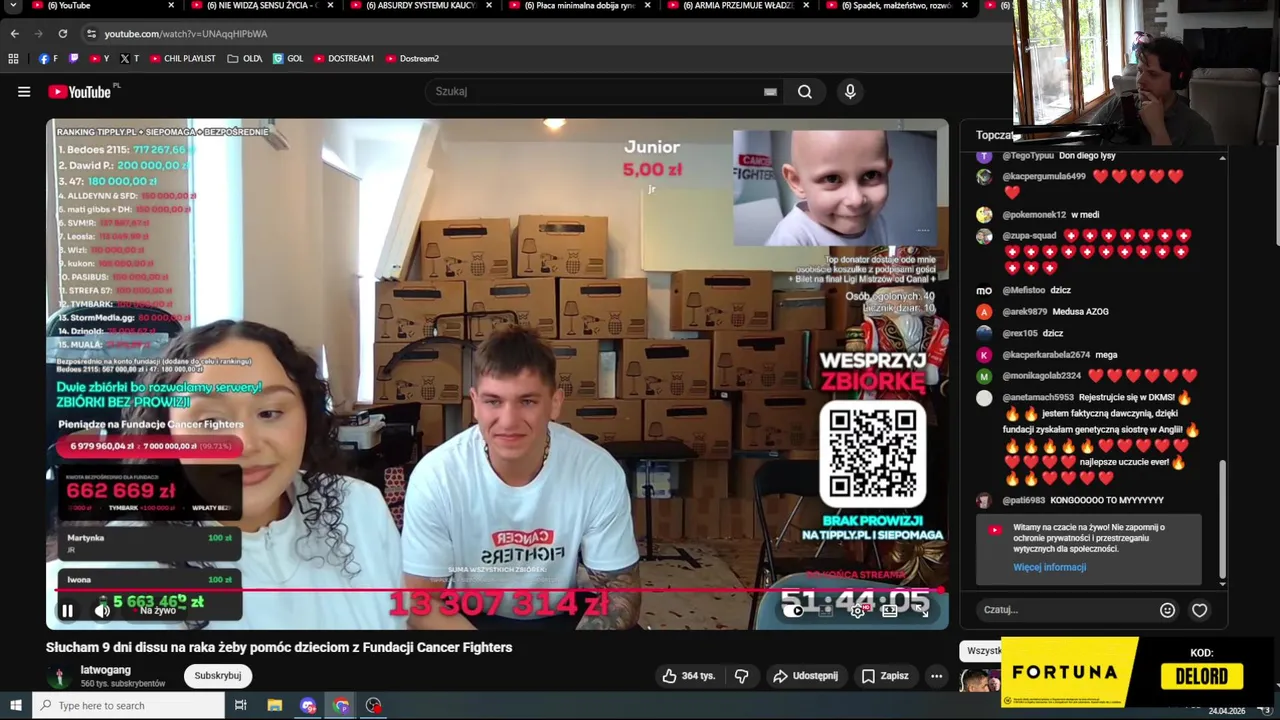Viewport: 1280px width, 720px height.
Task: Open the recommended video thumbnail below chat
Action: click(980, 681)
